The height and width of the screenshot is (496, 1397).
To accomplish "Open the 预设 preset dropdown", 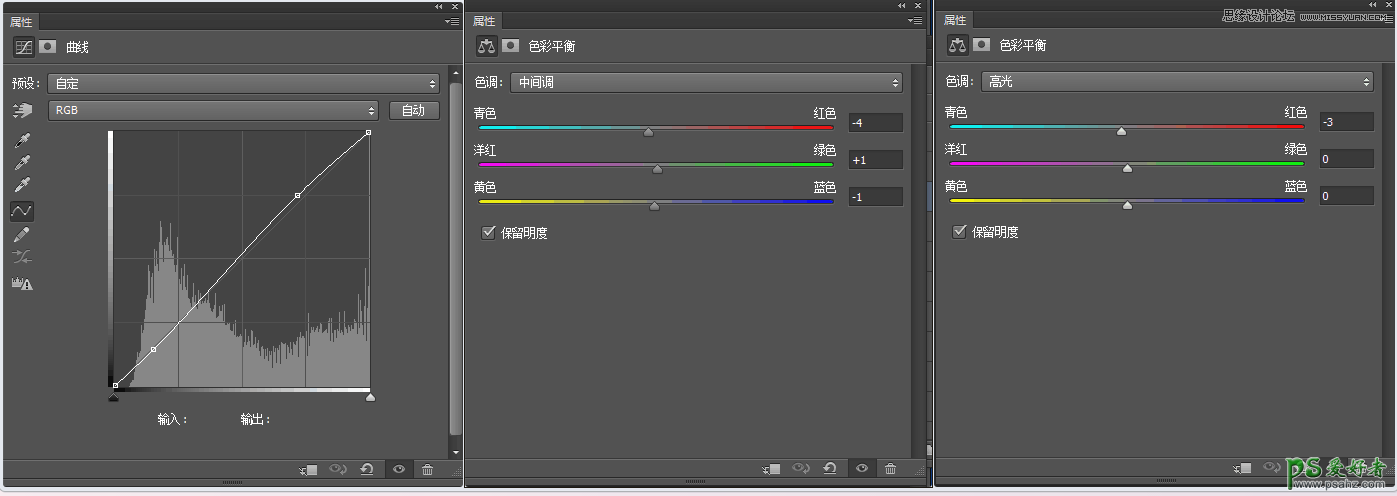I will click(244, 84).
